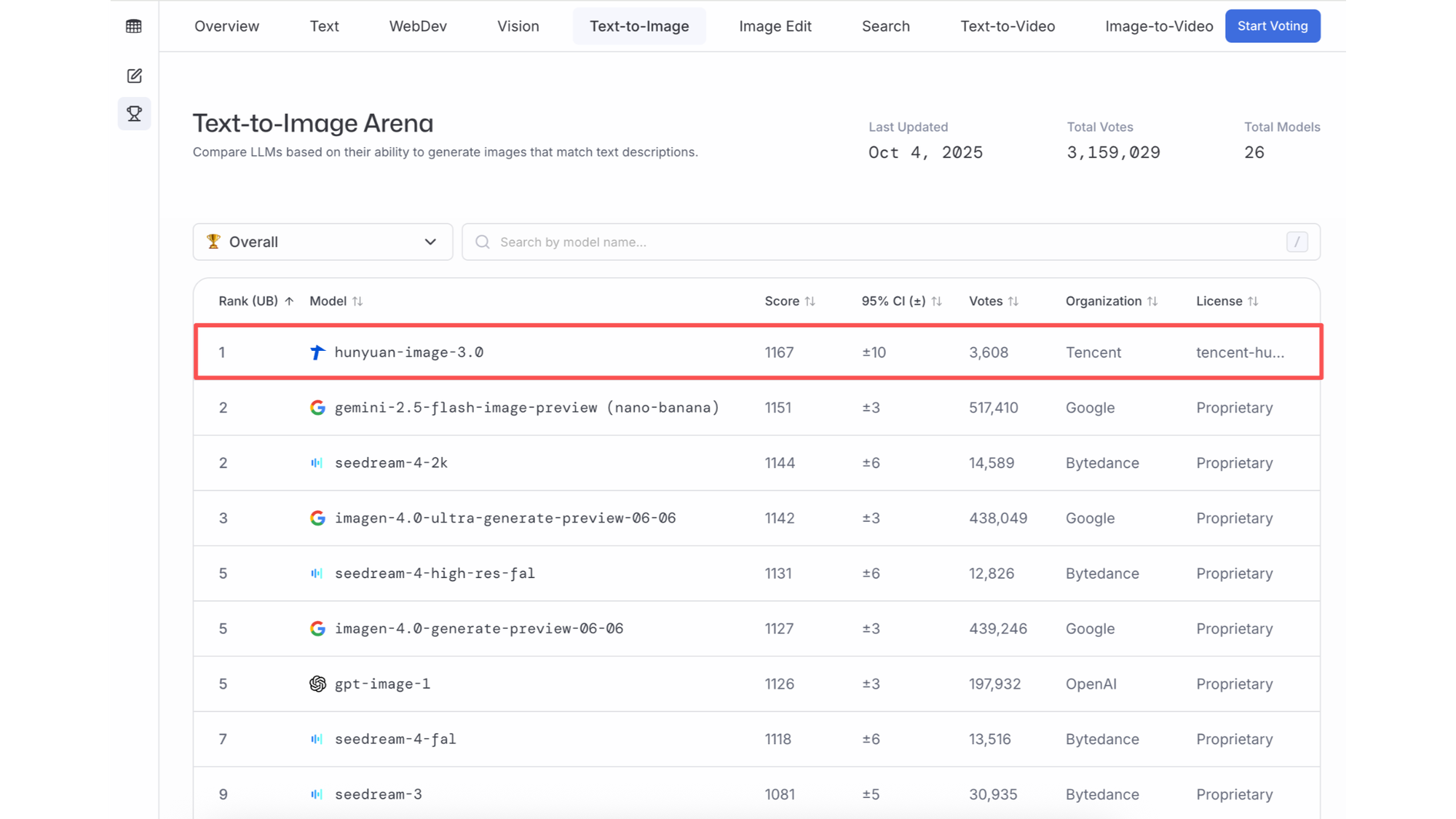1456x819 pixels.
Task: Click the License column sort icon
Action: 1253,301
